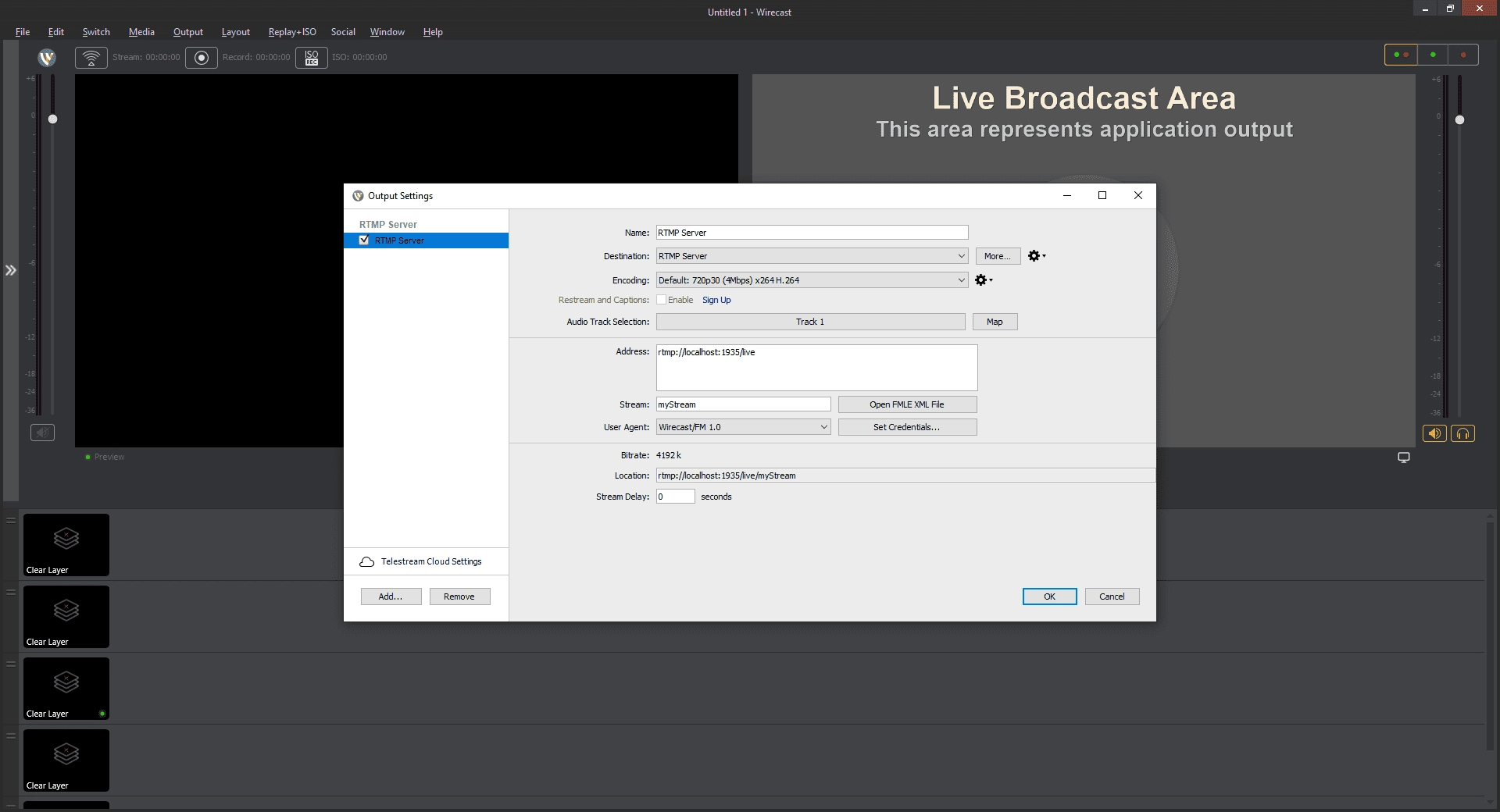
Task: Open the Output menu
Action: tap(188, 32)
